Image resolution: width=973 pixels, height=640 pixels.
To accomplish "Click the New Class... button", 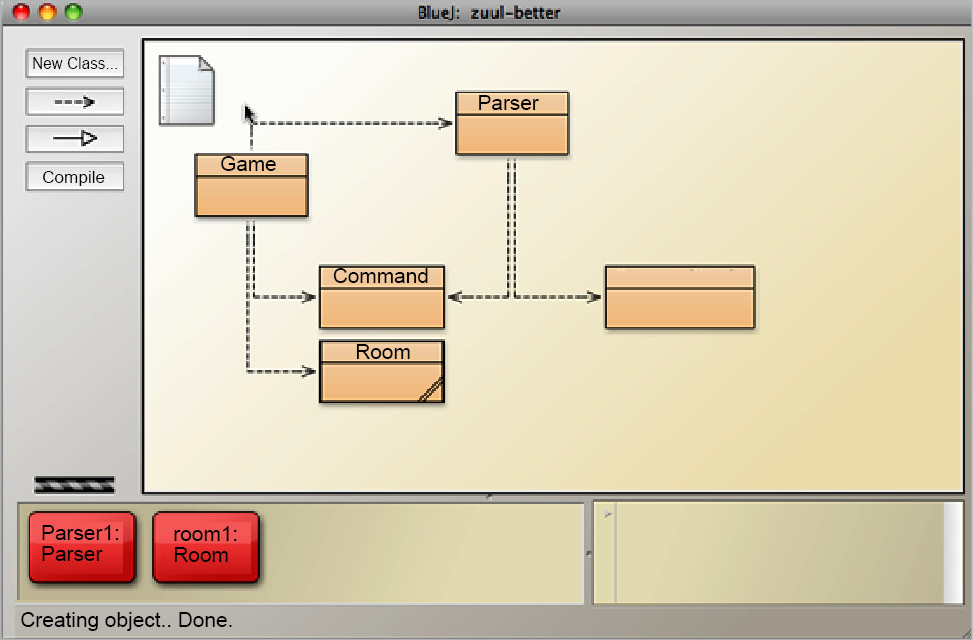I will [74, 63].
